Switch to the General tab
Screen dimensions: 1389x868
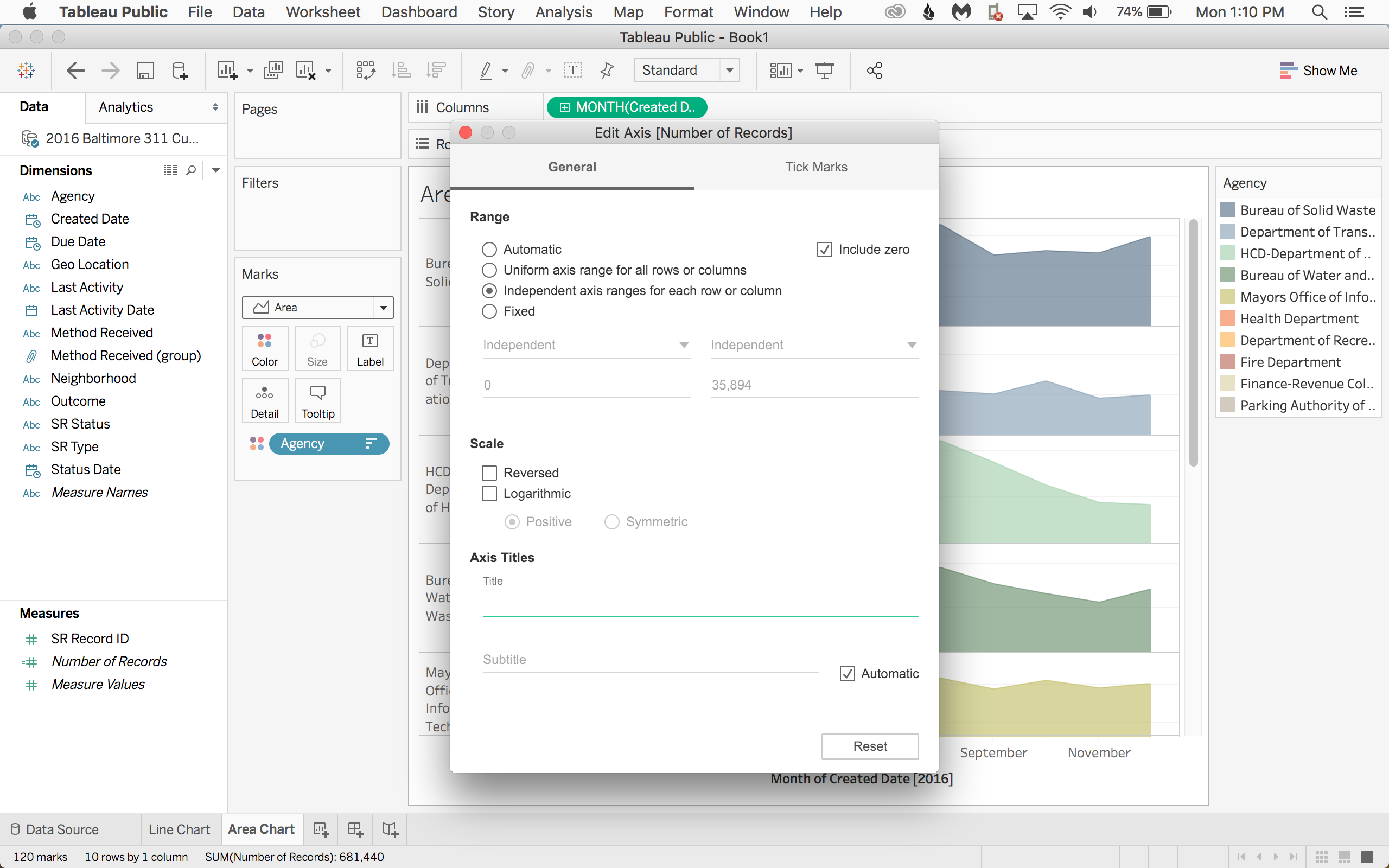572,167
